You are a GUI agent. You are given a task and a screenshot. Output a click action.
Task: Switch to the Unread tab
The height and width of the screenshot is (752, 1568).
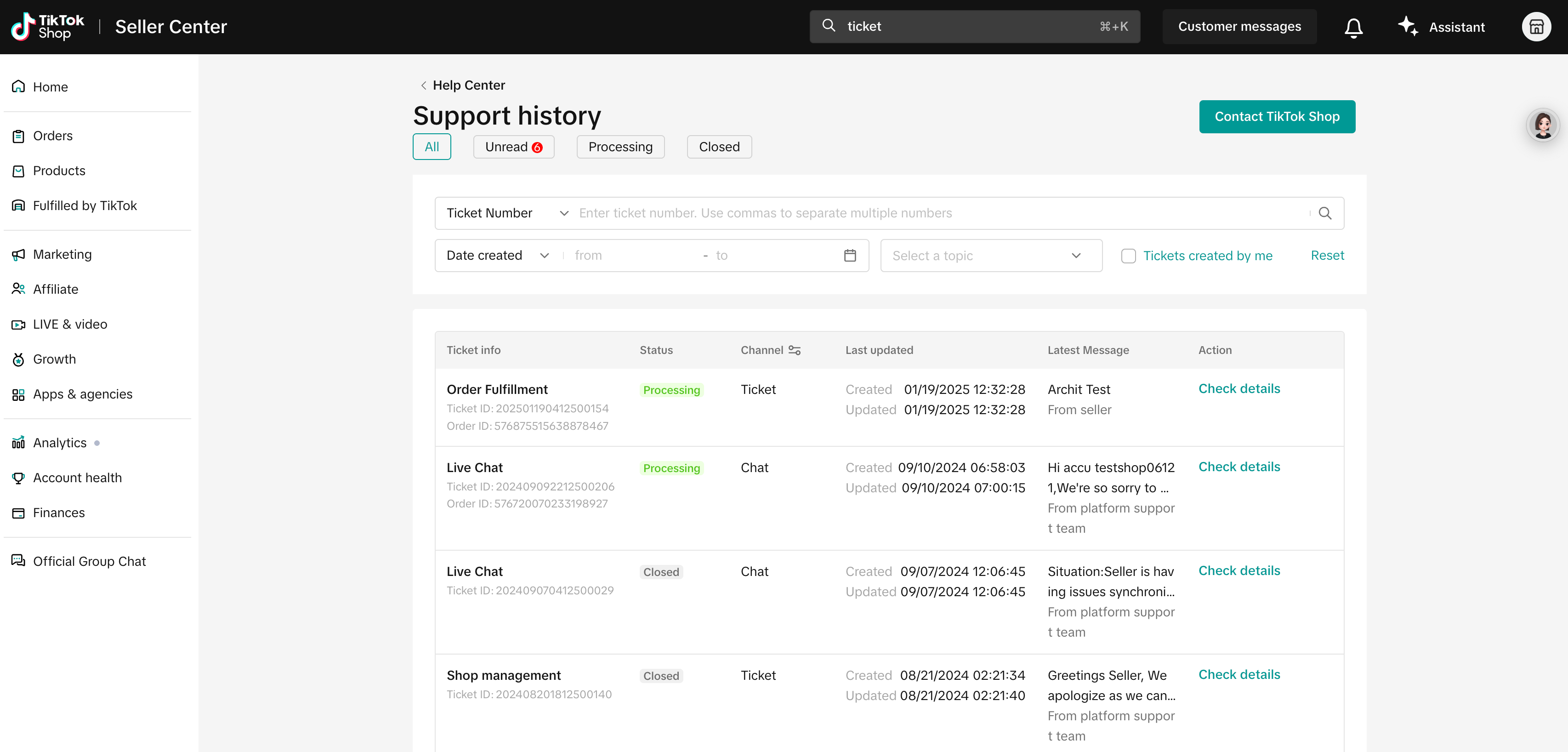513,147
